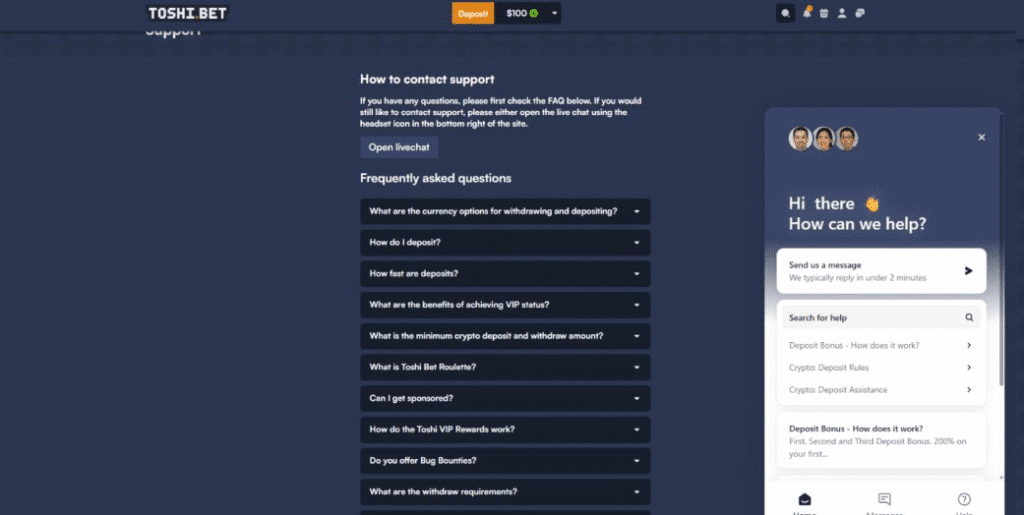Open the Crypto: Deposit Rules help article
1024x515 pixels.
(x=880, y=367)
